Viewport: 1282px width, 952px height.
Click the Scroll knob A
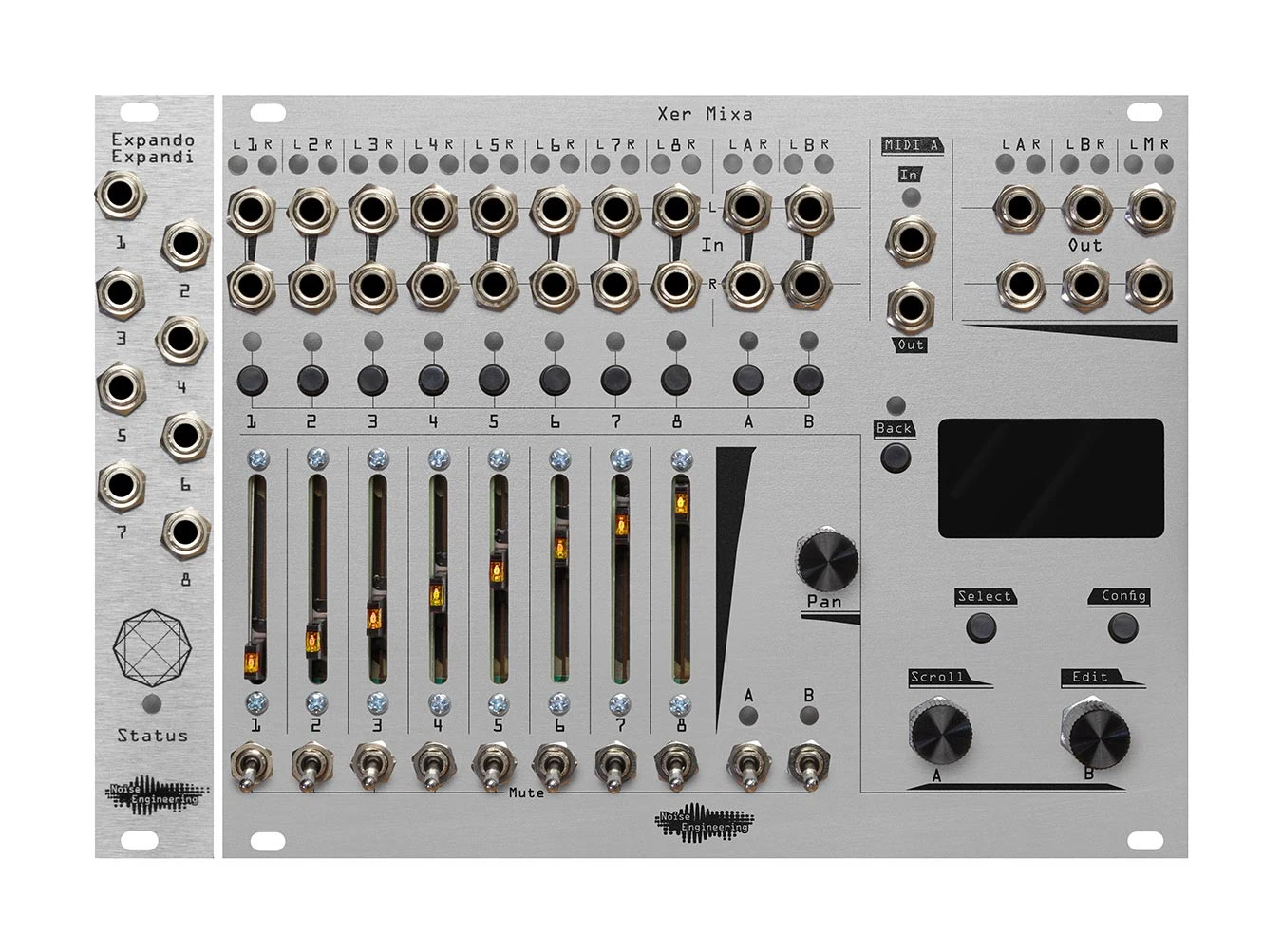tap(940, 732)
